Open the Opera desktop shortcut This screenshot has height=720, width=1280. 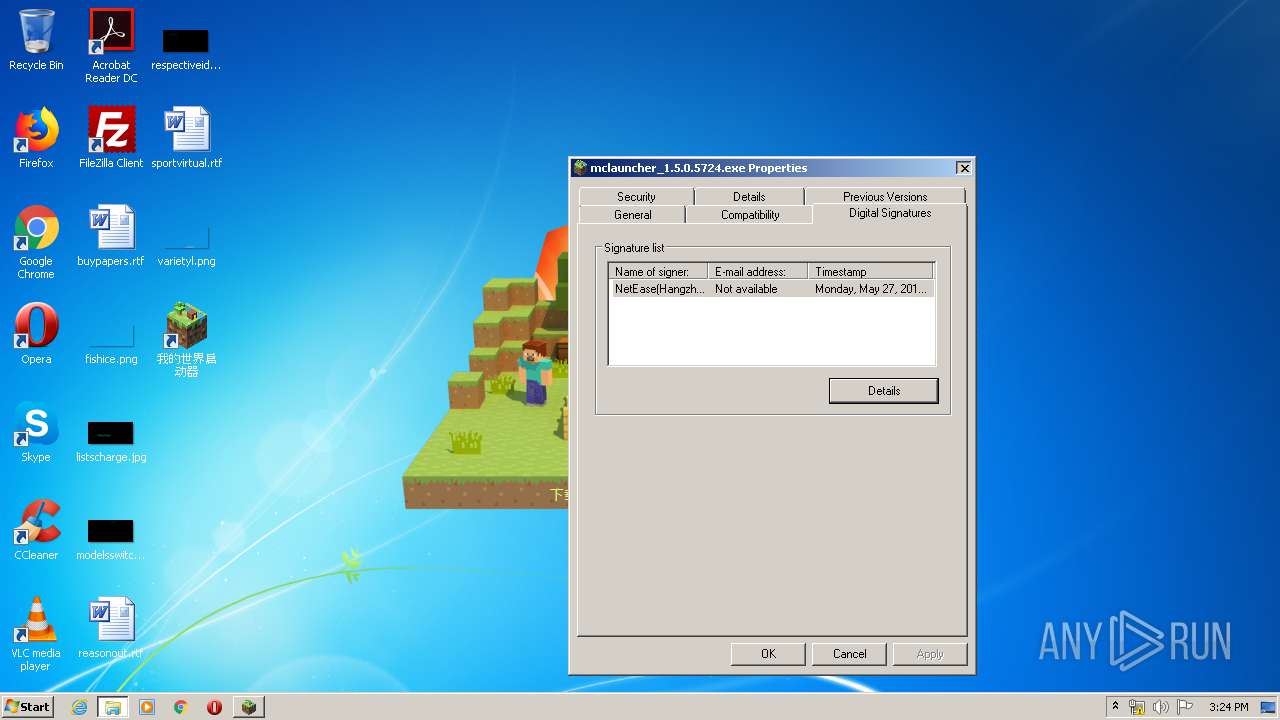(36, 334)
